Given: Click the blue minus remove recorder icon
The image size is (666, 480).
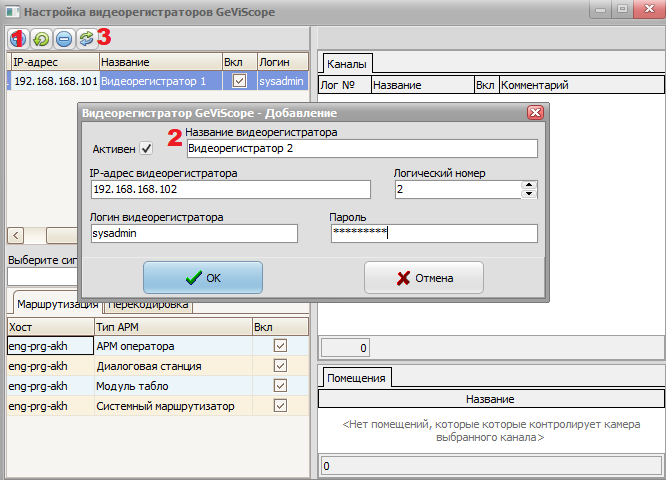Looking at the screenshot, I should point(63,39).
